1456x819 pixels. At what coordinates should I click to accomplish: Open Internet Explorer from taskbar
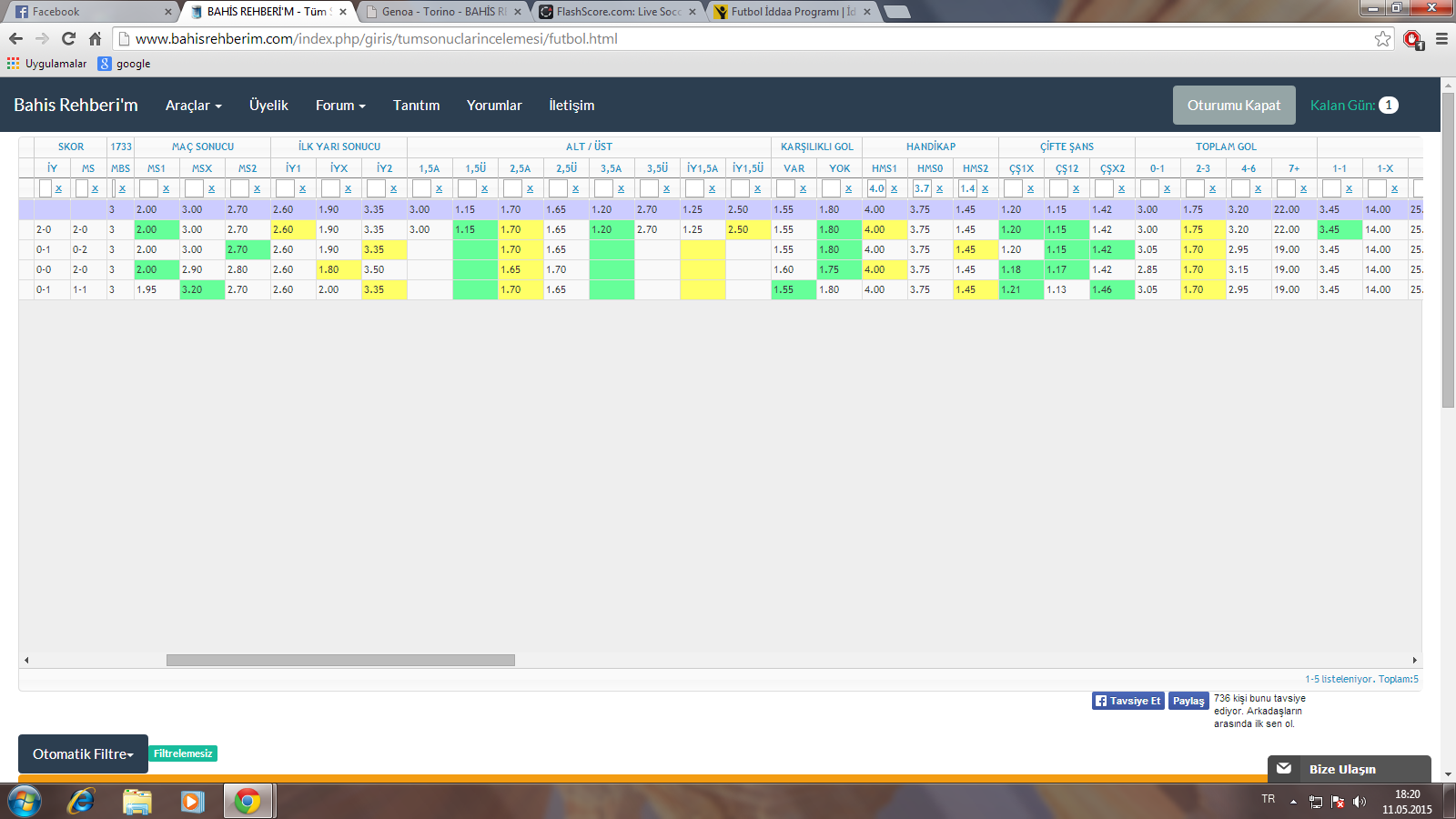pyautogui.click(x=81, y=801)
